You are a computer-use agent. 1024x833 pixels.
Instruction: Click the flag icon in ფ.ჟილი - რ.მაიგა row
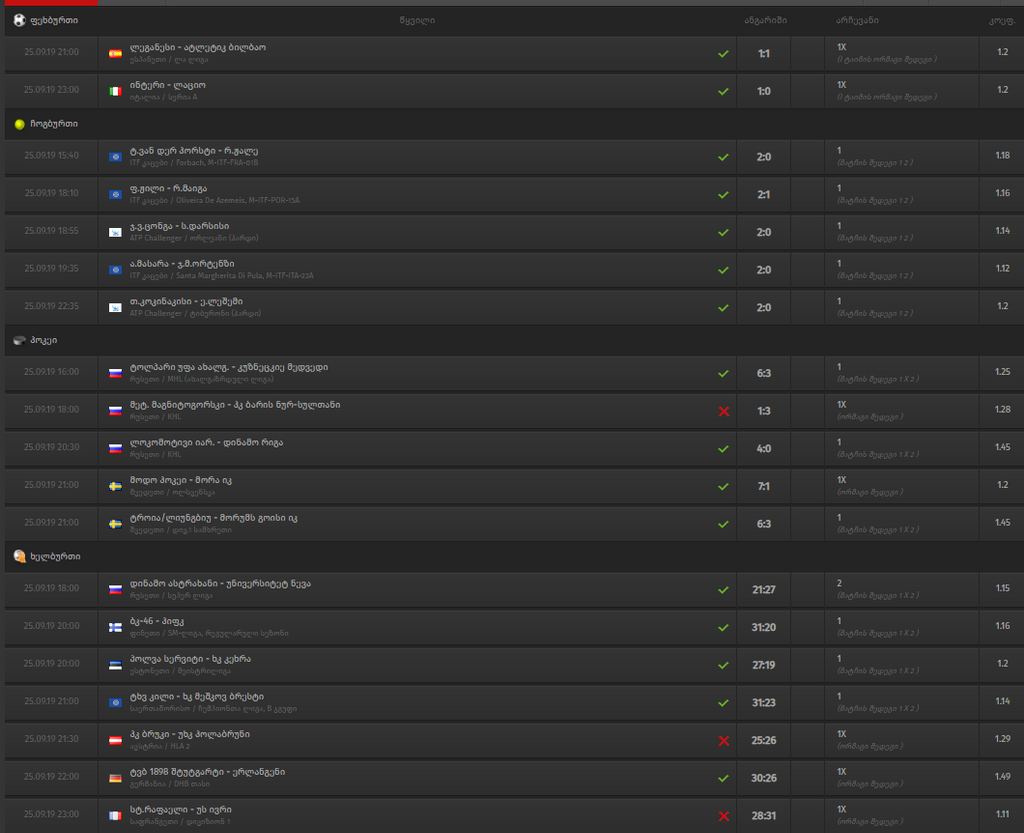coord(116,195)
